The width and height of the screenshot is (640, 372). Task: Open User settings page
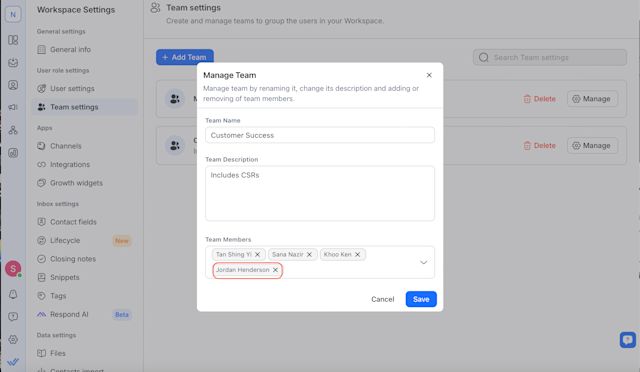click(85, 88)
